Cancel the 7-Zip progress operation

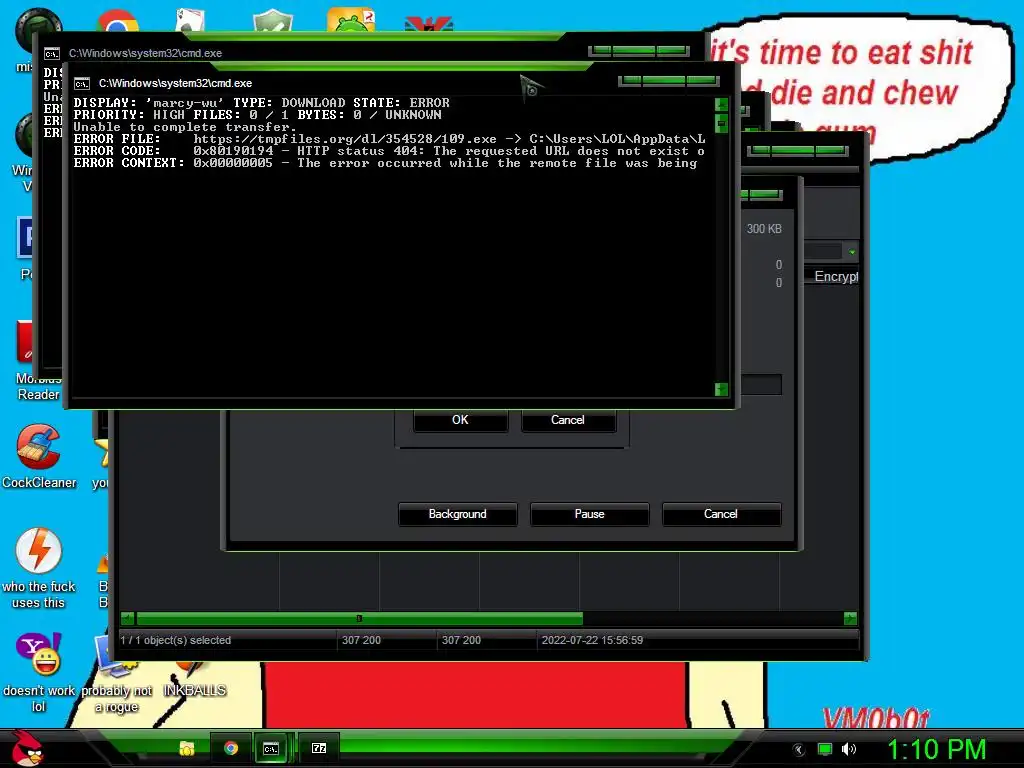point(720,514)
